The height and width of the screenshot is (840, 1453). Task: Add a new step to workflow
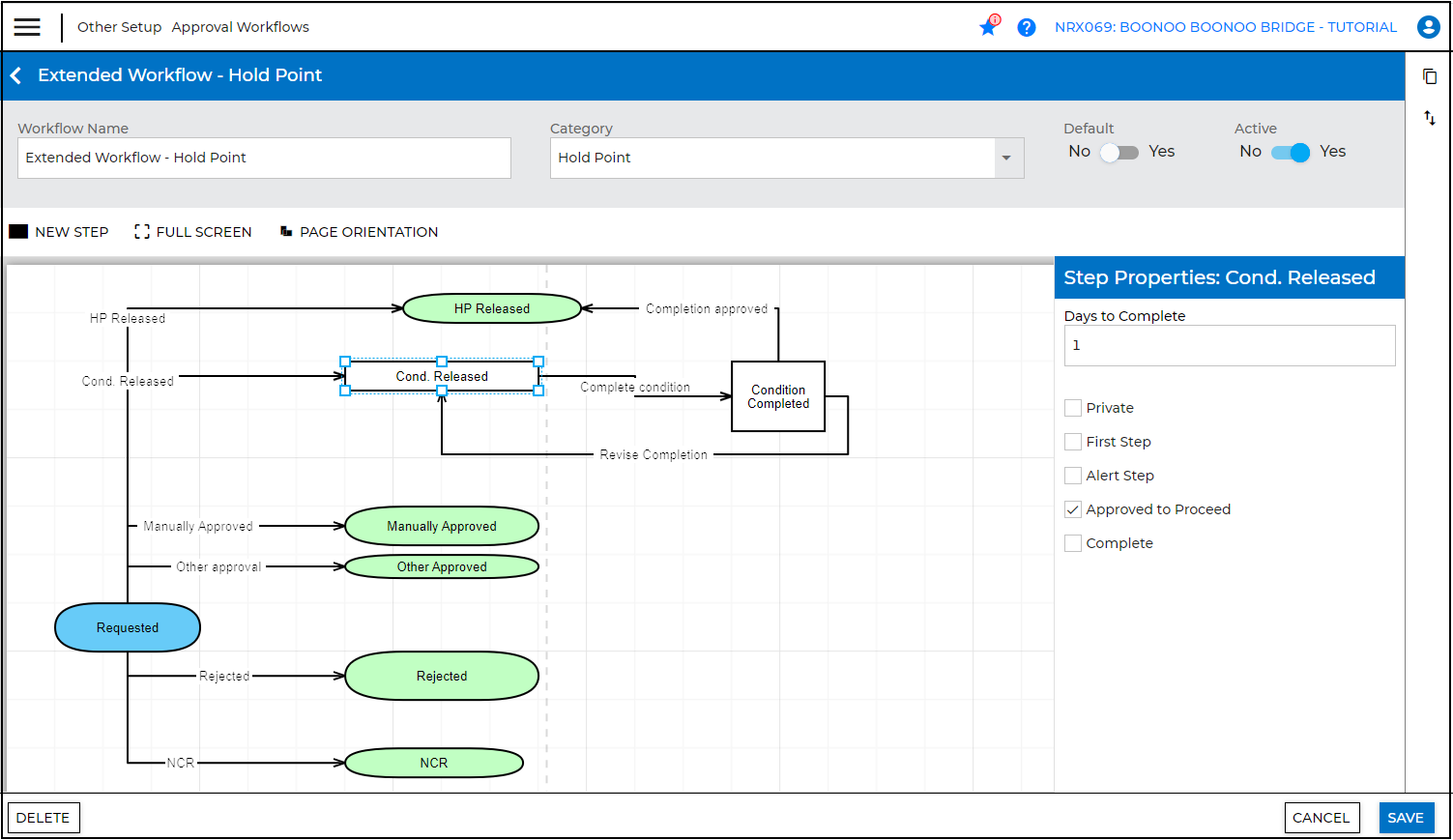(59, 232)
